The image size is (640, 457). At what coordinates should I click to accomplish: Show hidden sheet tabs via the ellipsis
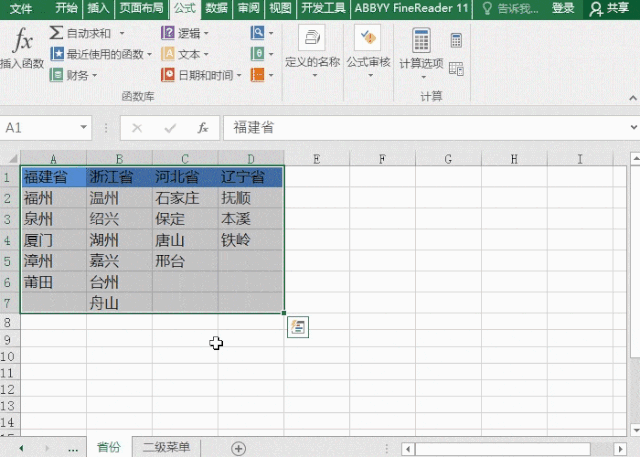(73, 448)
